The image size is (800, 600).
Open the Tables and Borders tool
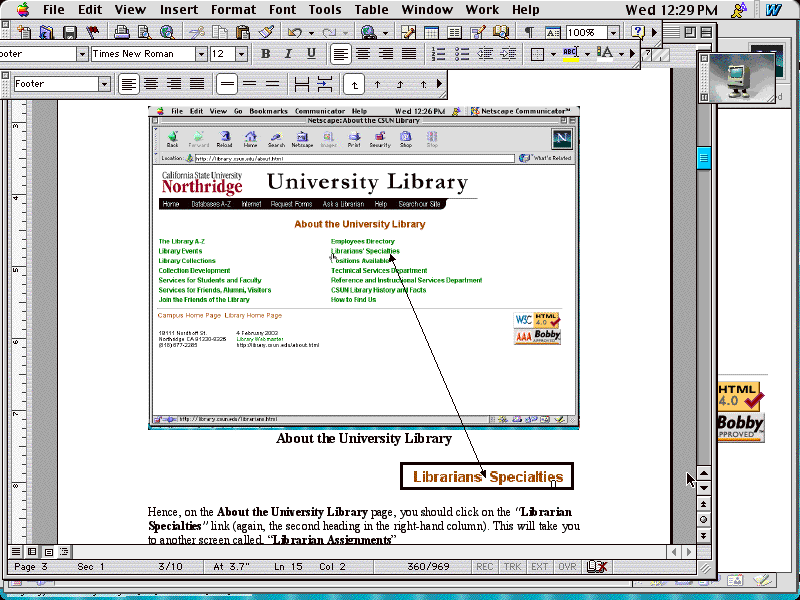click(408, 33)
